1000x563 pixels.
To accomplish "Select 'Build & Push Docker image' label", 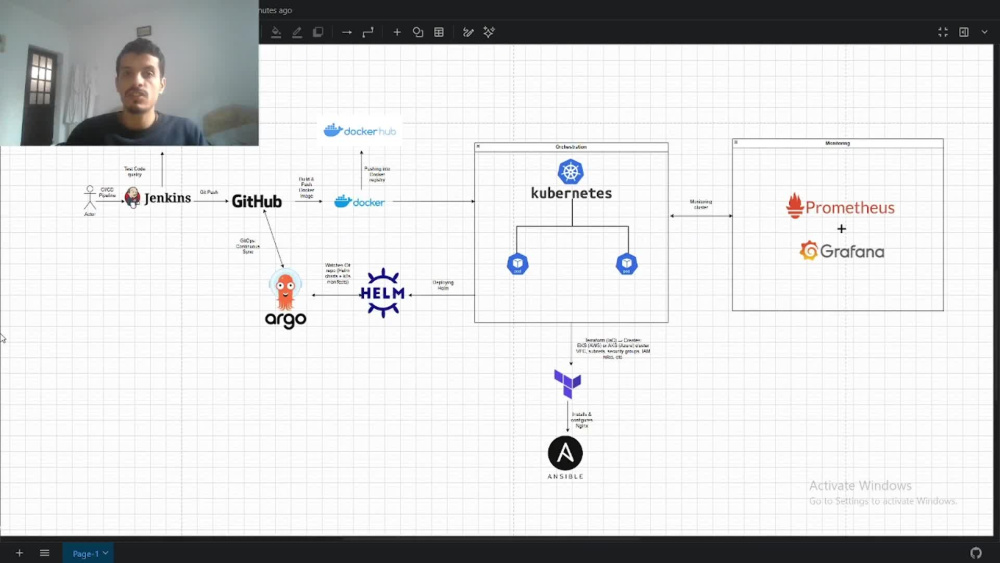I will click(306, 188).
